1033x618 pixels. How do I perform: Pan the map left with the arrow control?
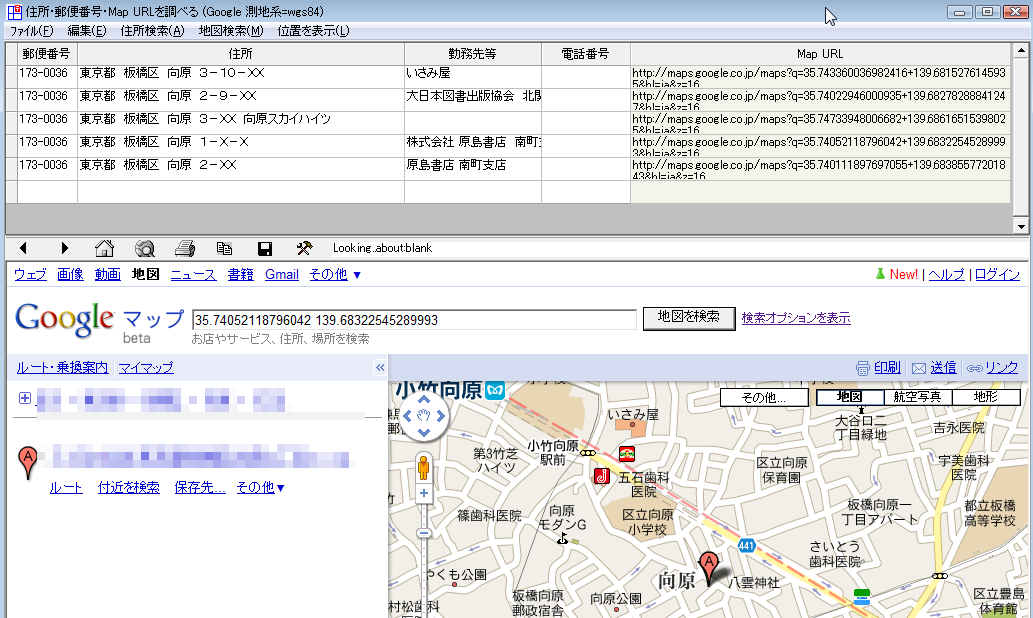point(407,416)
